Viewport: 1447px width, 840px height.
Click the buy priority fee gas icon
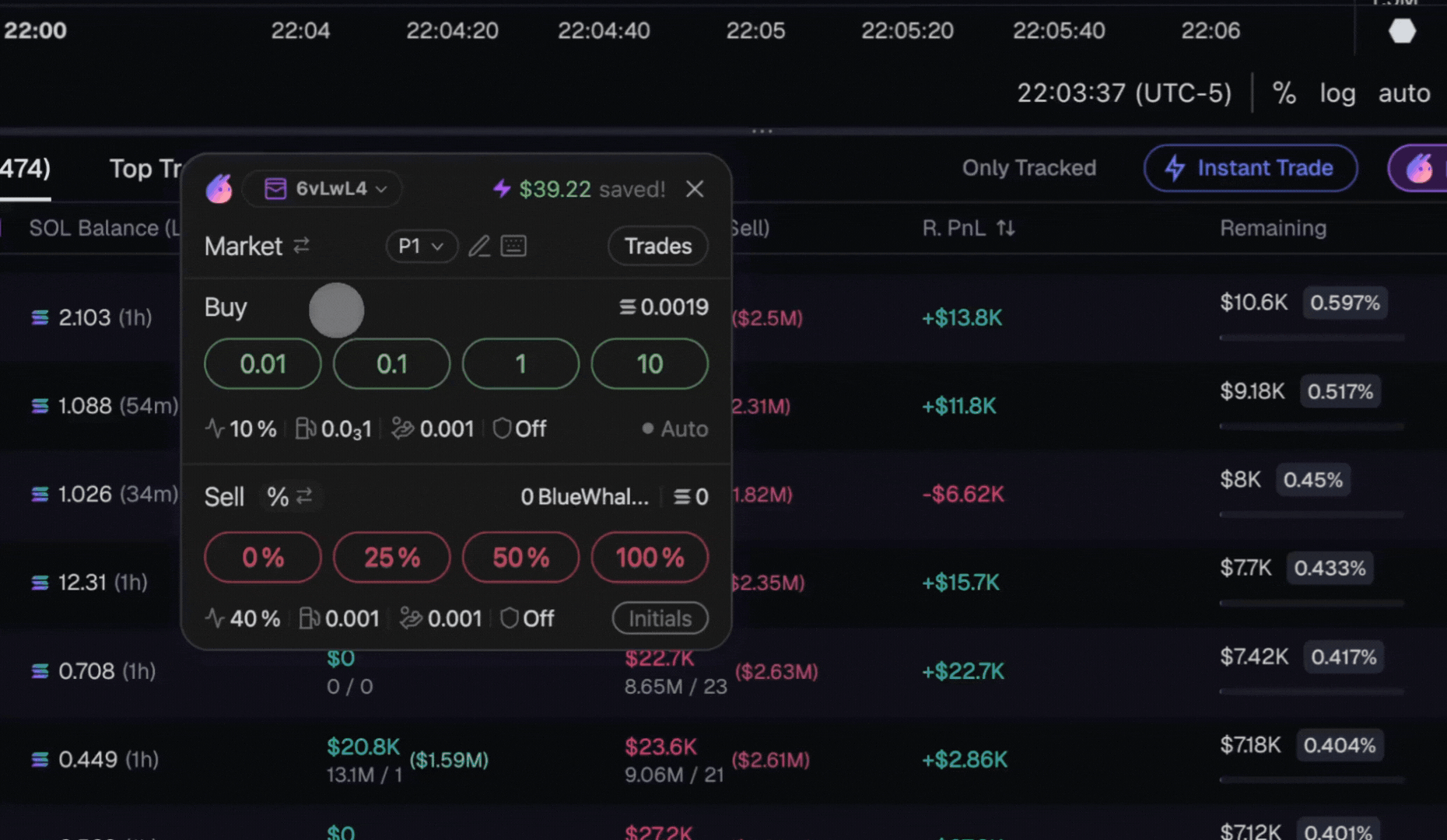[305, 429]
